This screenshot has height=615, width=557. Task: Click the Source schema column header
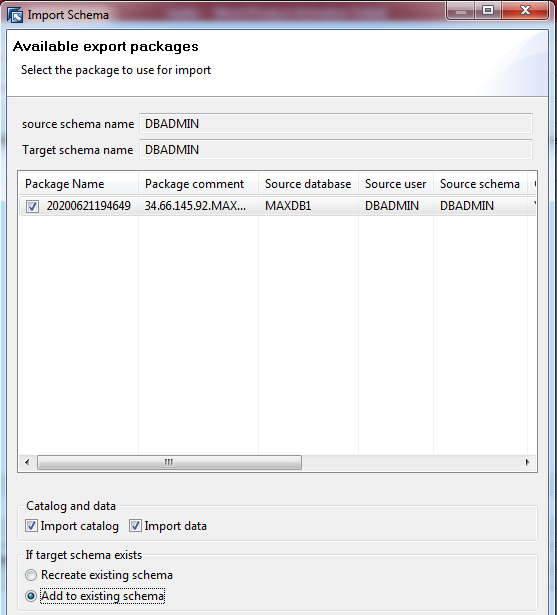click(480, 184)
